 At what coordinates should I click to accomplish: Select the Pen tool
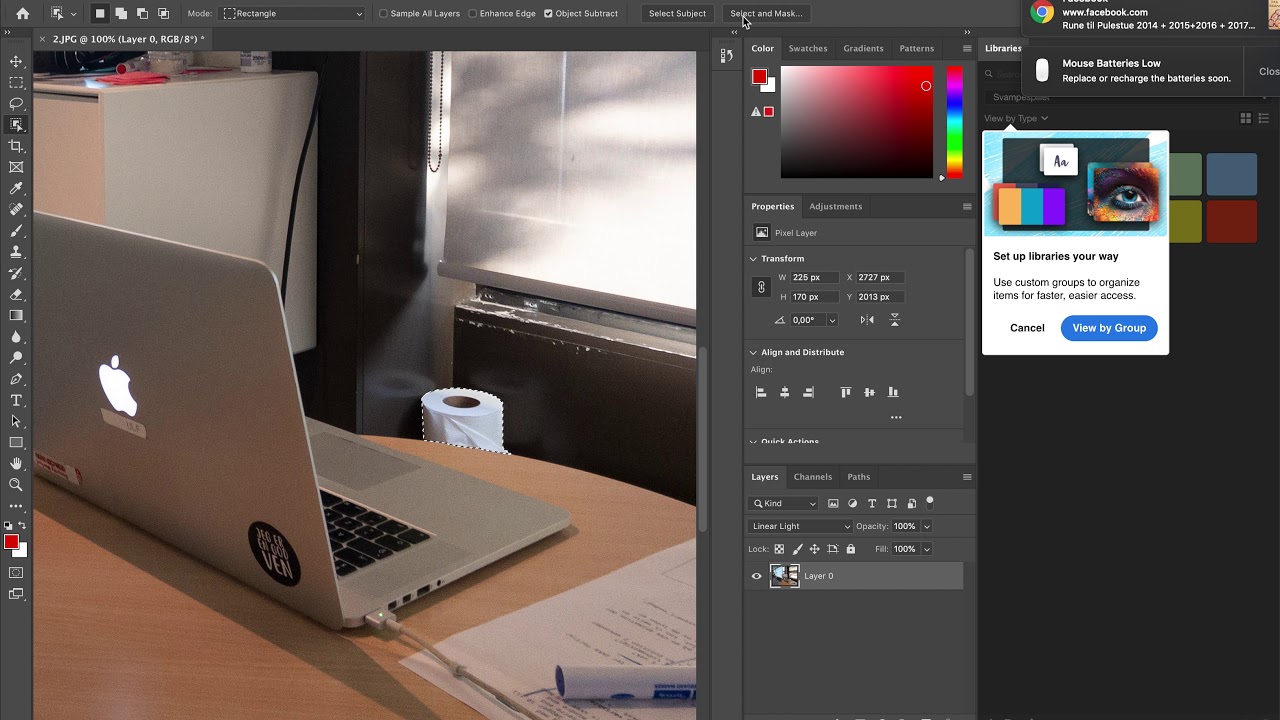[x=16, y=379]
